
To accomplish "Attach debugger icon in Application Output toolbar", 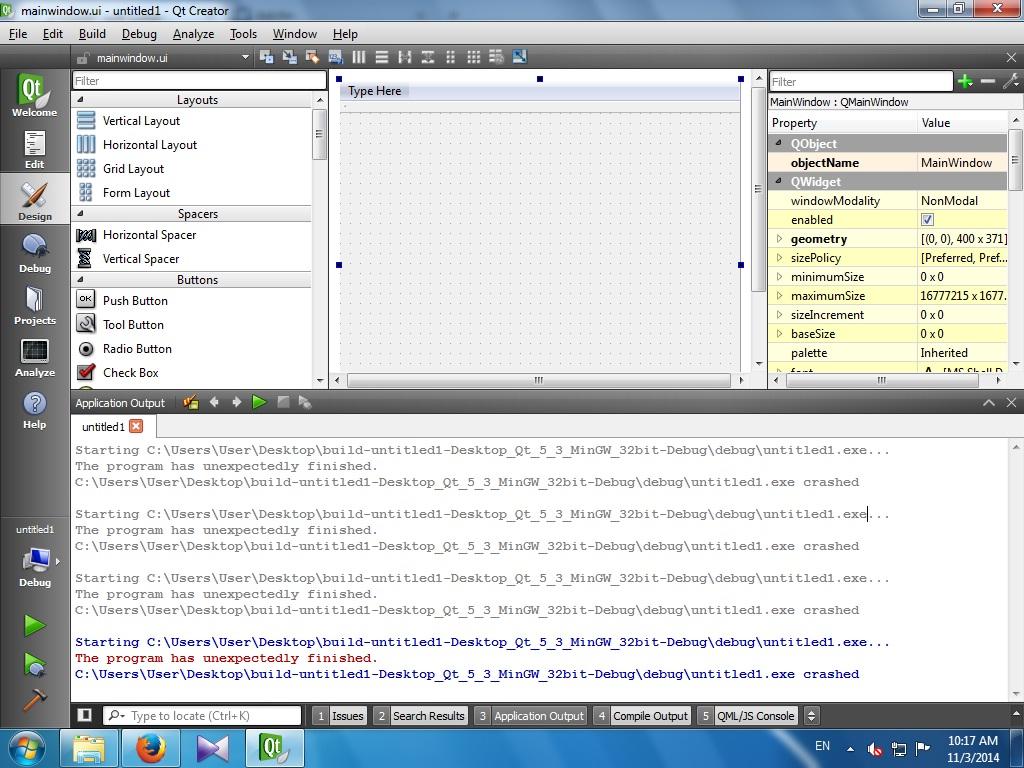I will 305,402.
